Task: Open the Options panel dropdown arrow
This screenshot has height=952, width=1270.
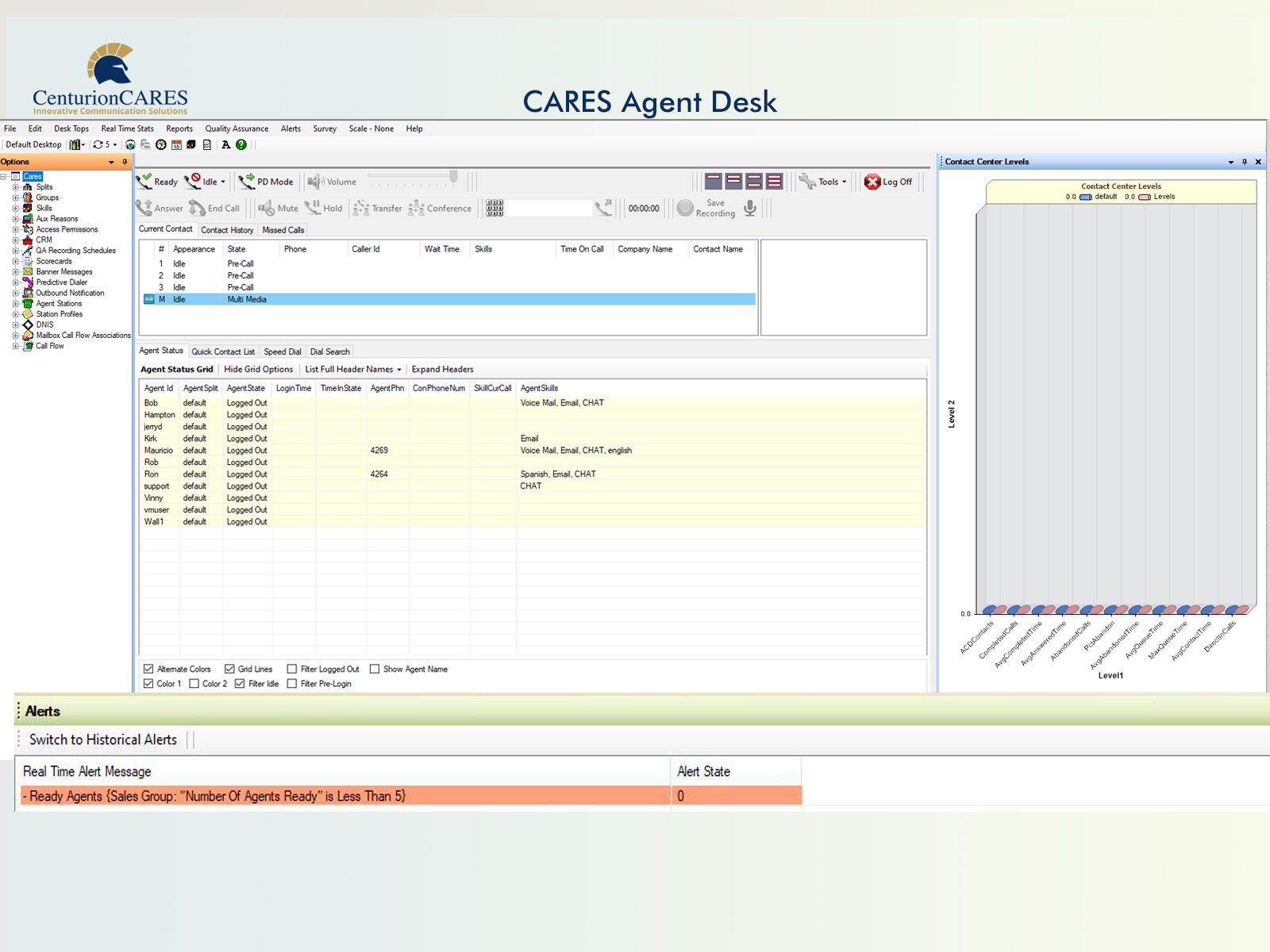Action: coord(111,162)
